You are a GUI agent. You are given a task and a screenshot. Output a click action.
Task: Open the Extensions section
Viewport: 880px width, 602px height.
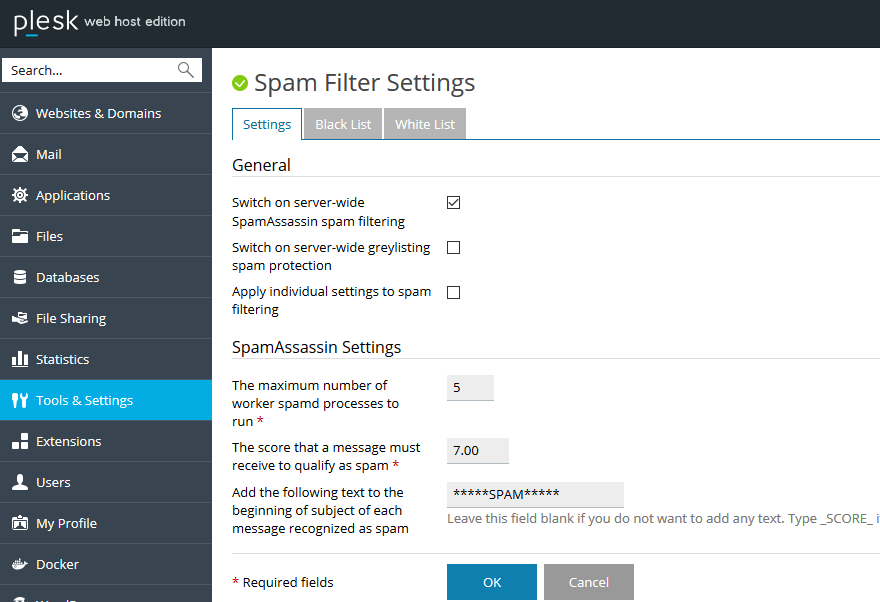point(106,441)
